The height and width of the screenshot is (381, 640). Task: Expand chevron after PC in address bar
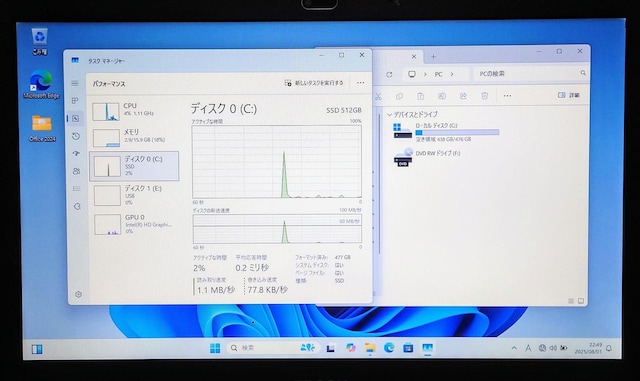pyautogui.click(x=452, y=74)
